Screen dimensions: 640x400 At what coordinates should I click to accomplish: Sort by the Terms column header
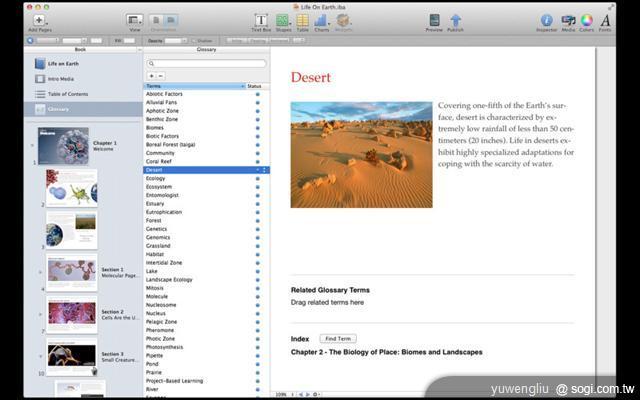195,86
